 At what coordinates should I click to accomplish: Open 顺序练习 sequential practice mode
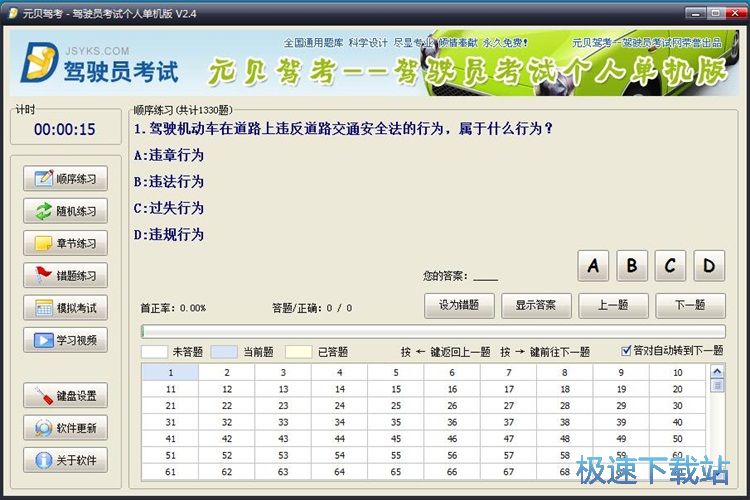pyautogui.click(x=65, y=179)
